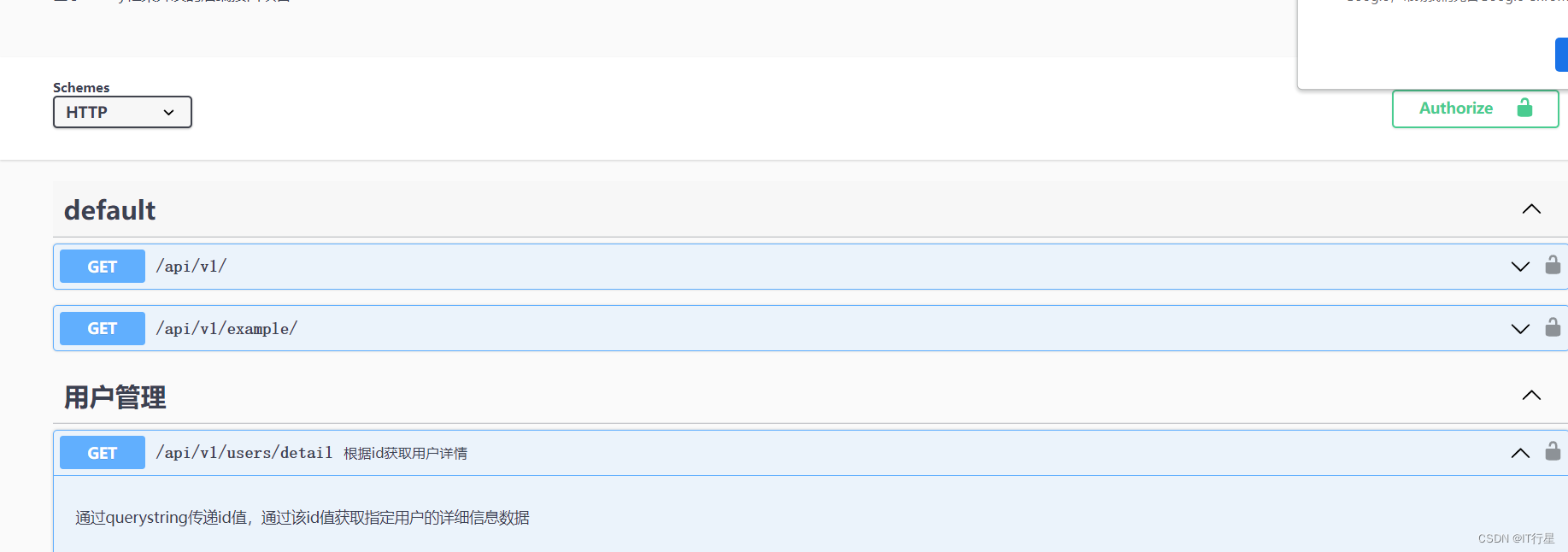The image size is (1568, 552).
Task: Click the GET method badge on /api/v1/example/
Action: (x=102, y=328)
